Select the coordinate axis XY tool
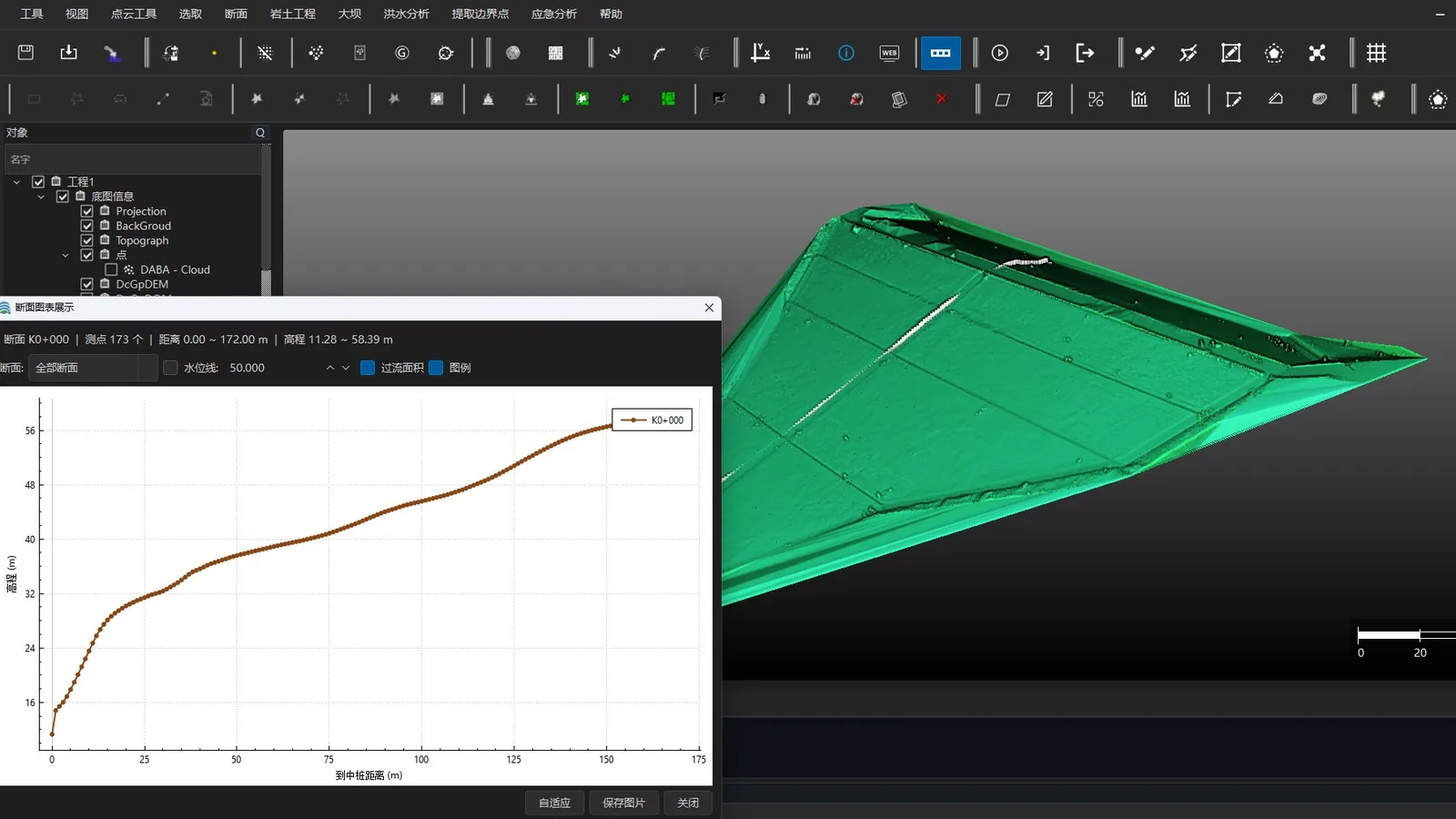Viewport: 1456px width, 819px height. 760,53
